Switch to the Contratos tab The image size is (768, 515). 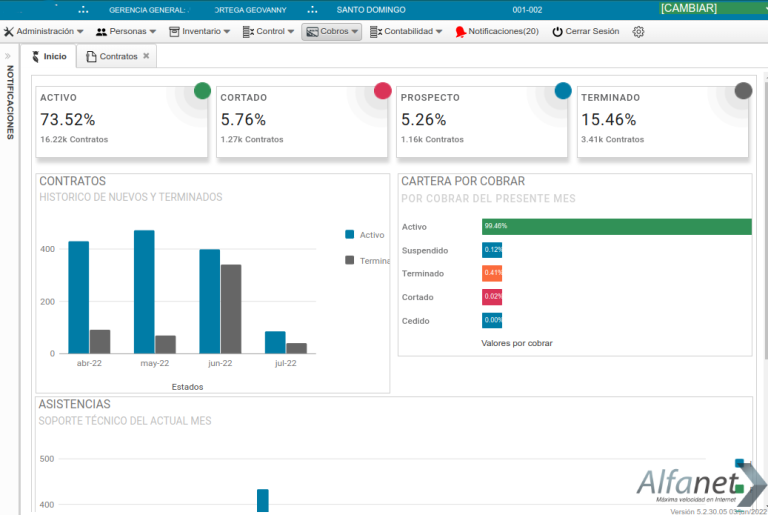coord(118,57)
